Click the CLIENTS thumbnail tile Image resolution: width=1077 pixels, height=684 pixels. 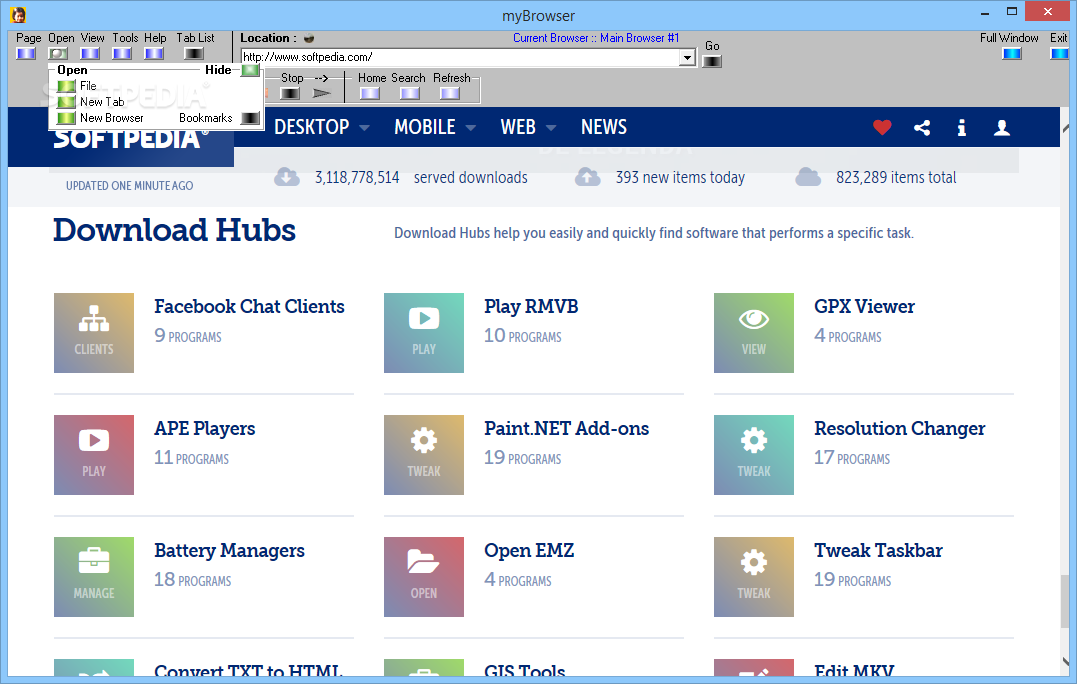click(x=94, y=333)
